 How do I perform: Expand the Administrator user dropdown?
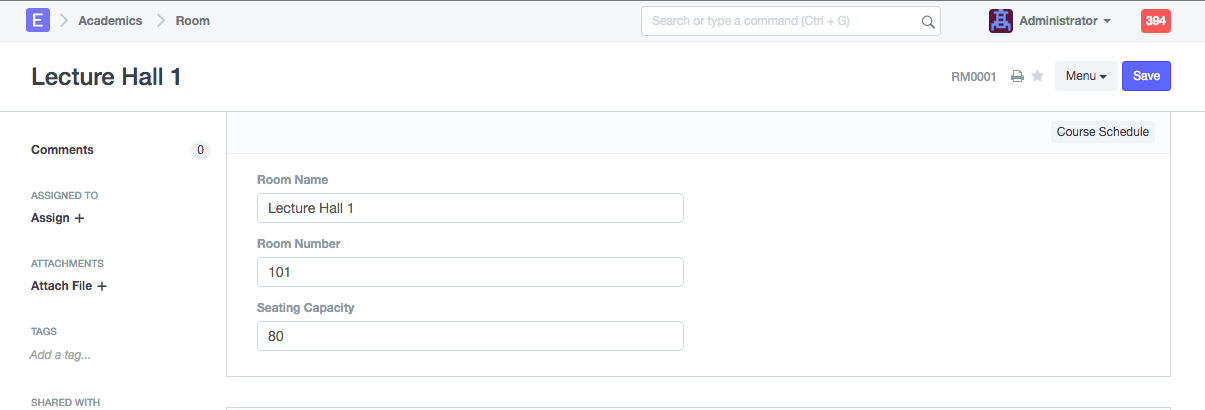tap(1065, 21)
